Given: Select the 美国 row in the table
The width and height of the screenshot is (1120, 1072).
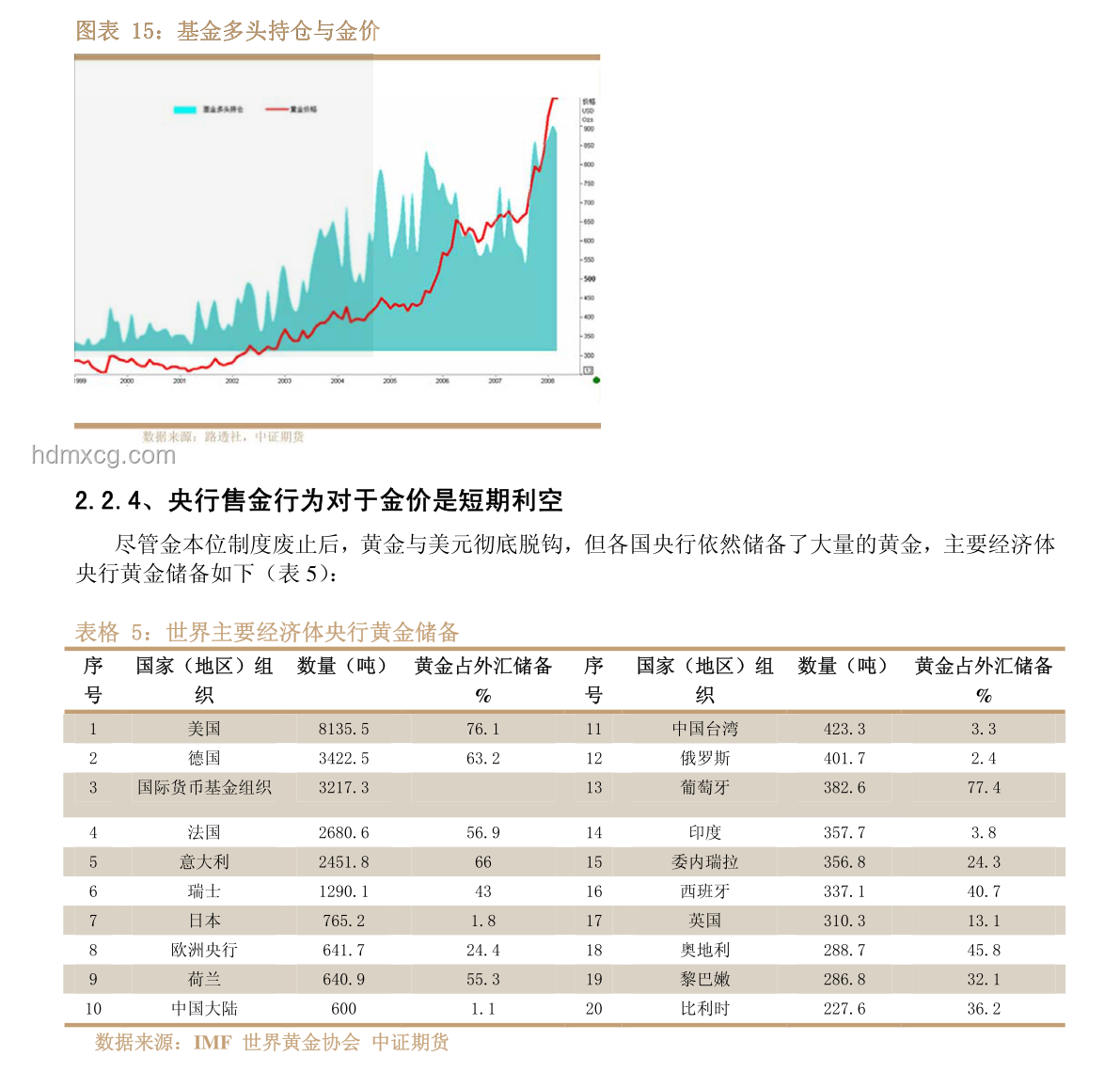Looking at the screenshot, I should 564,729.
